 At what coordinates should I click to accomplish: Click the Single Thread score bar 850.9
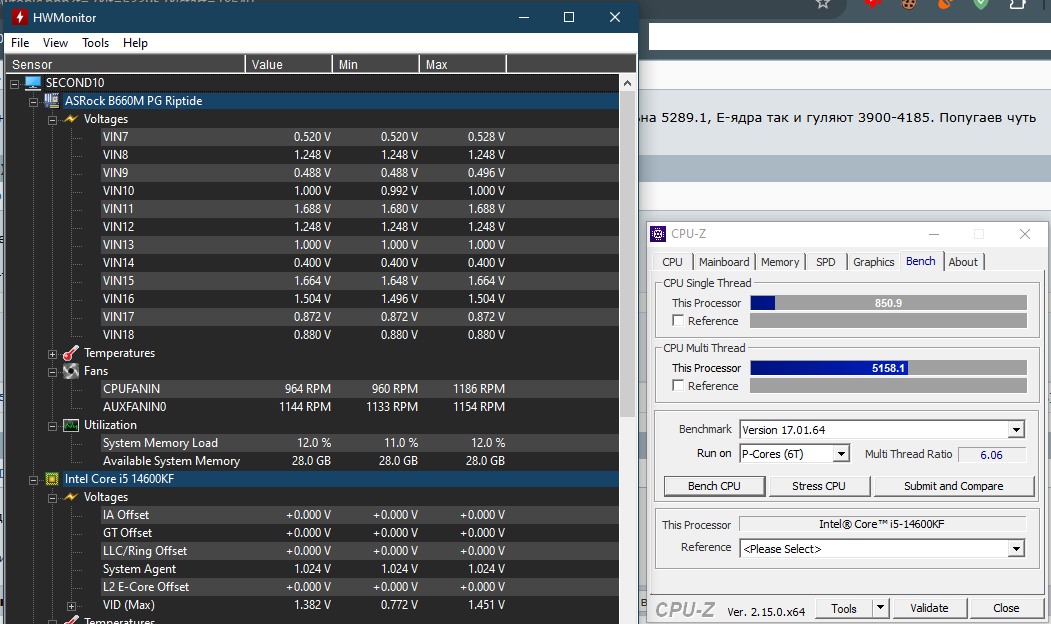[888, 303]
